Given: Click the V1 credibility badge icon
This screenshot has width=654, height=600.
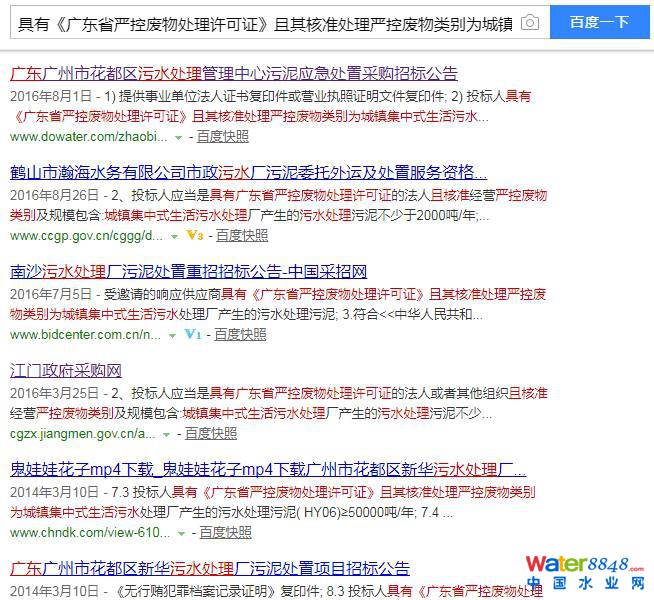Looking at the screenshot, I should (x=193, y=334).
